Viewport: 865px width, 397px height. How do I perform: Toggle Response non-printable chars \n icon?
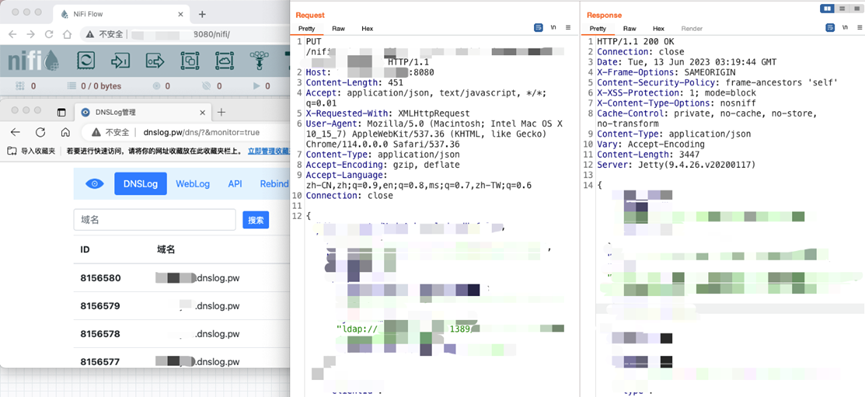[x=845, y=28]
